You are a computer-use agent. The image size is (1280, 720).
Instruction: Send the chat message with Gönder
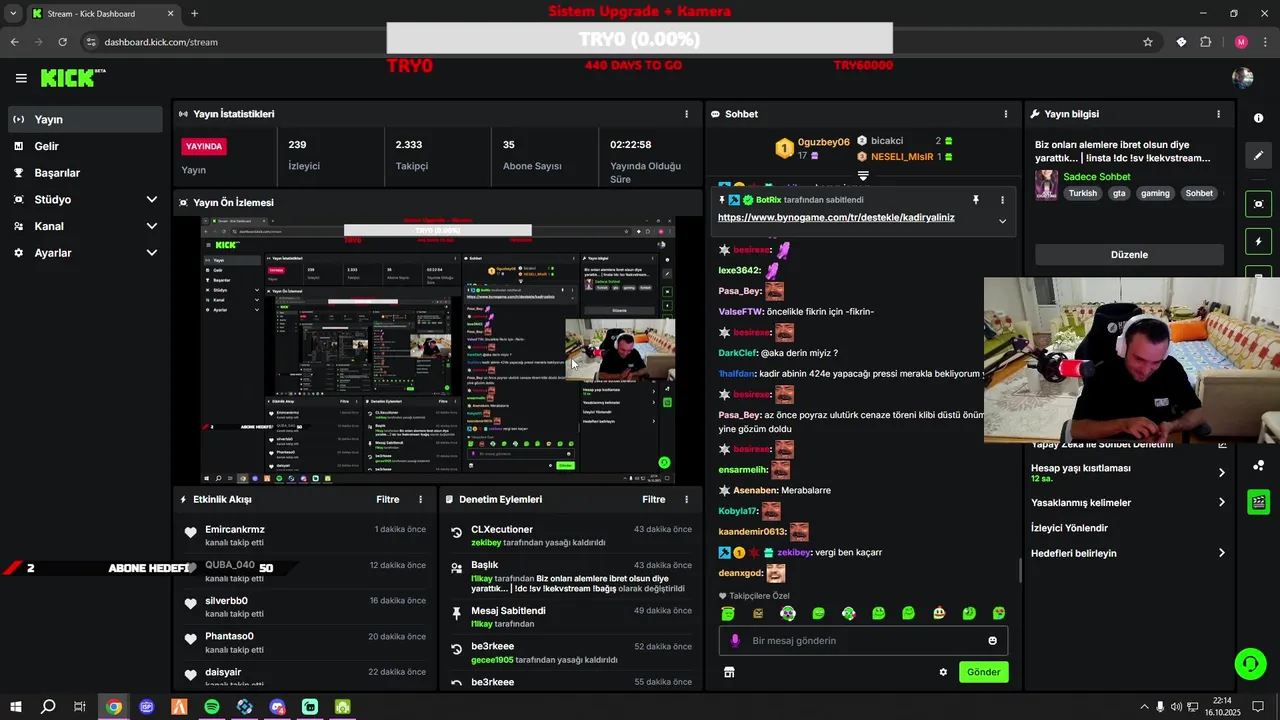[x=983, y=672]
